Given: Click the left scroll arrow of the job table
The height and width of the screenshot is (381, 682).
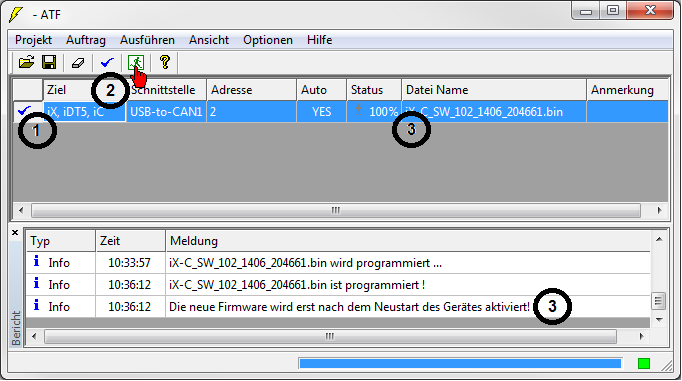Looking at the screenshot, I should tap(21, 211).
